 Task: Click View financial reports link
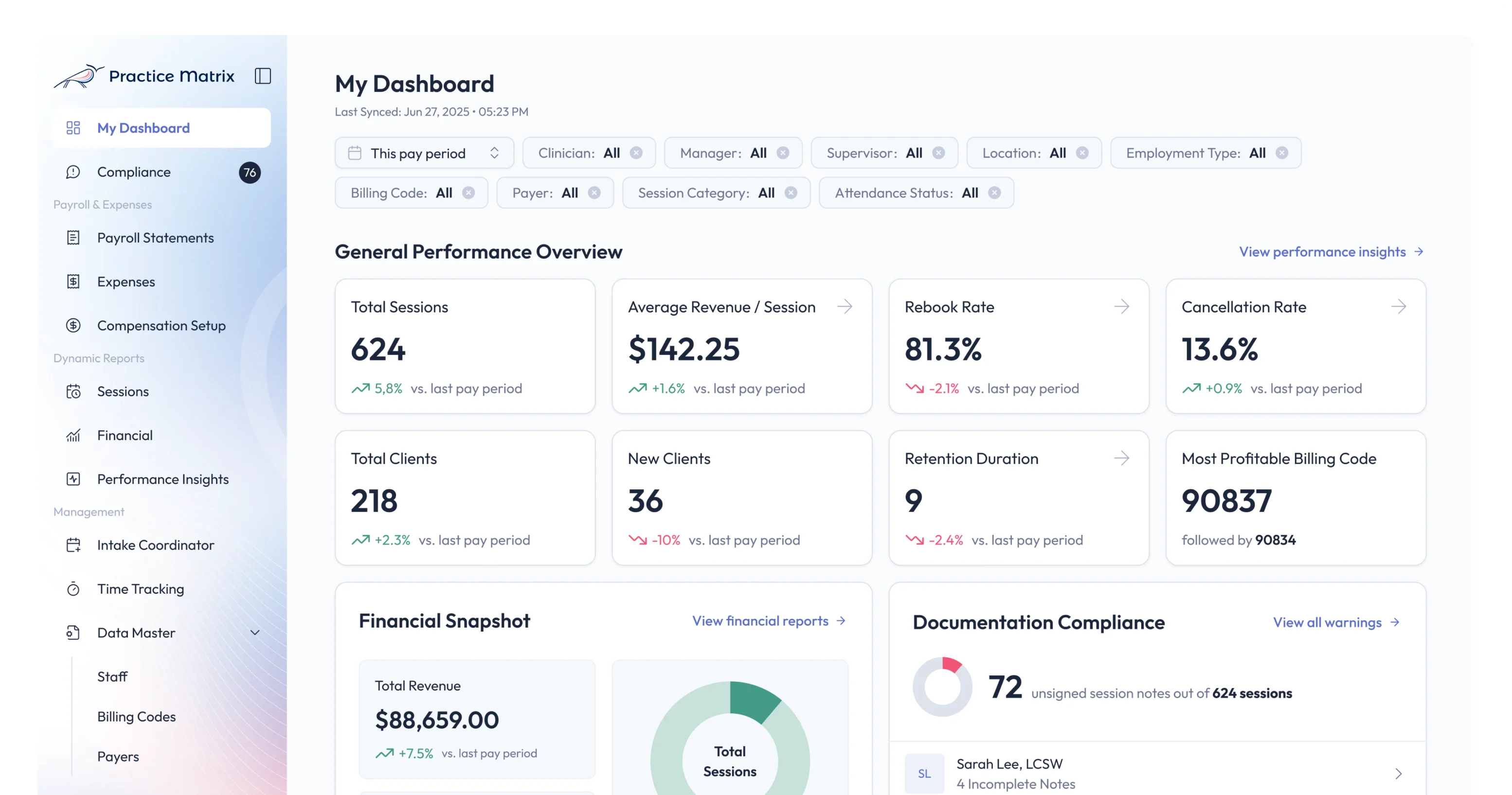(768, 621)
